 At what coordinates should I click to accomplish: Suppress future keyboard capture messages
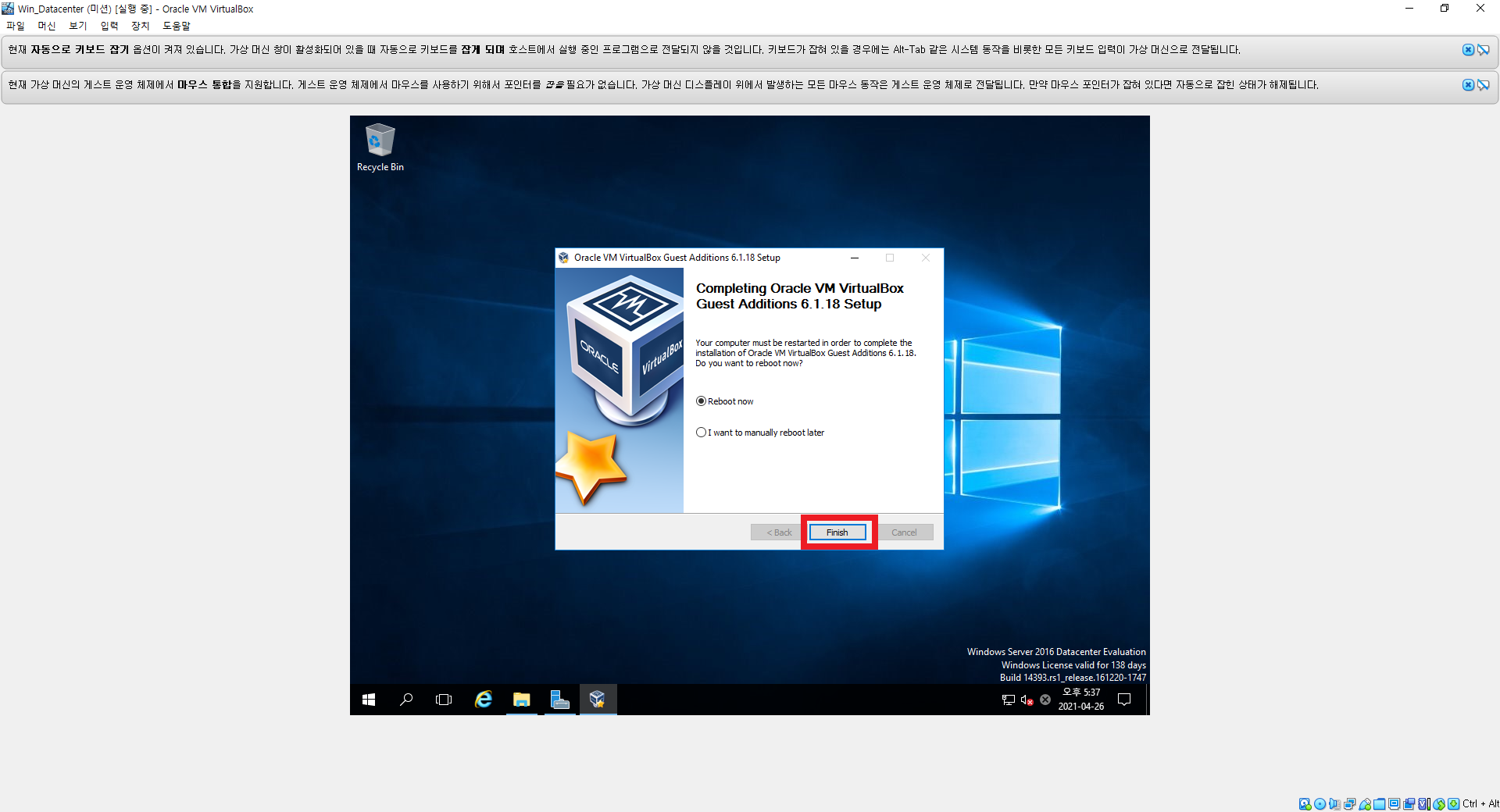[x=1484, y=50]
